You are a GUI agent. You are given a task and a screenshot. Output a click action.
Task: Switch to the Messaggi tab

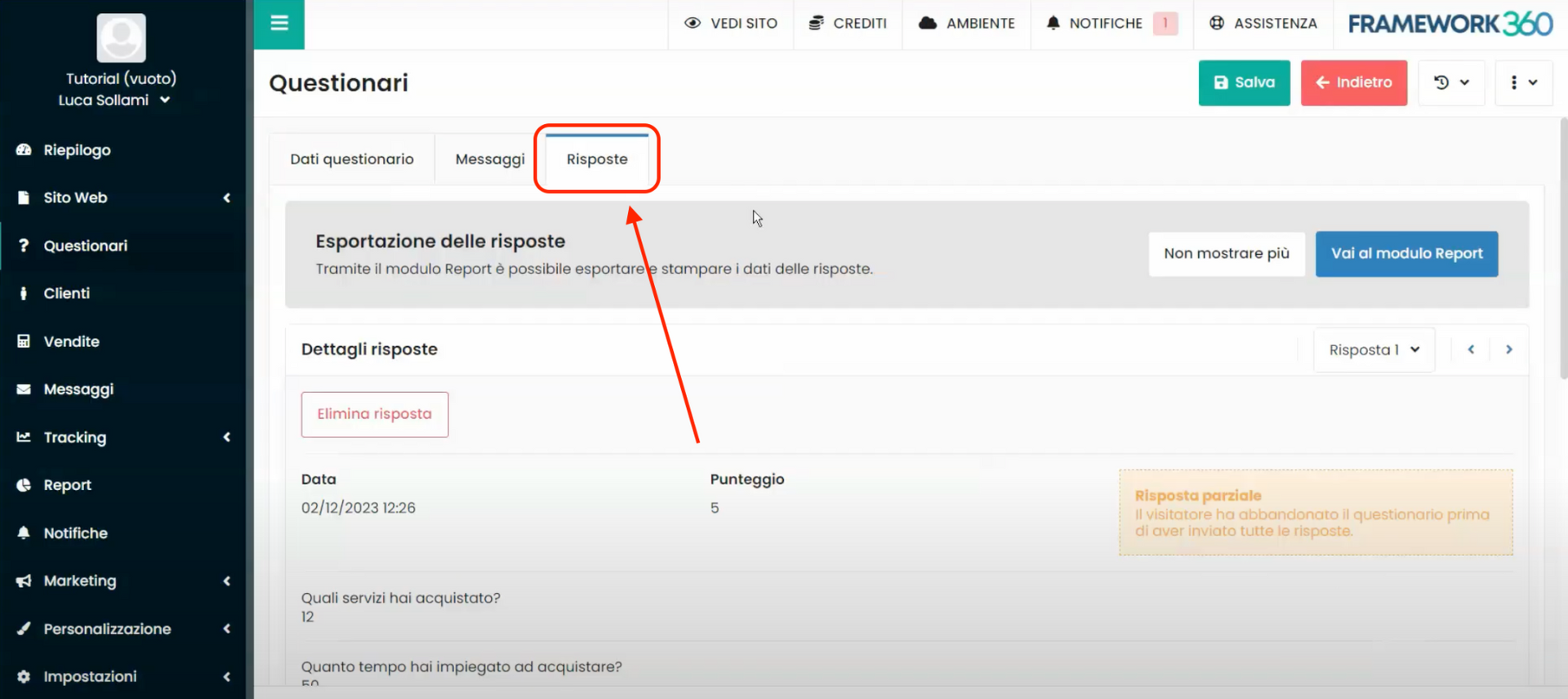click(490, 159)
